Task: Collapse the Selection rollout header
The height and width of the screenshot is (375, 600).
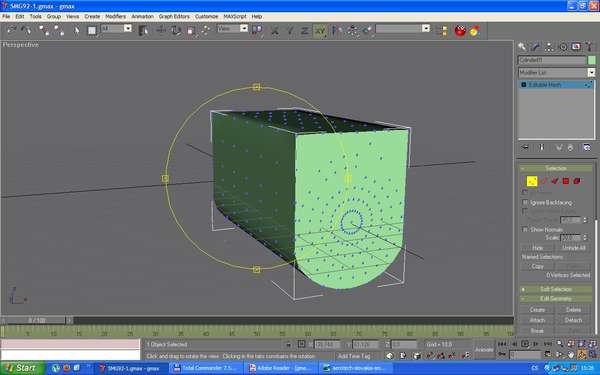Action: pyautogui.click(x=556, y=168)
